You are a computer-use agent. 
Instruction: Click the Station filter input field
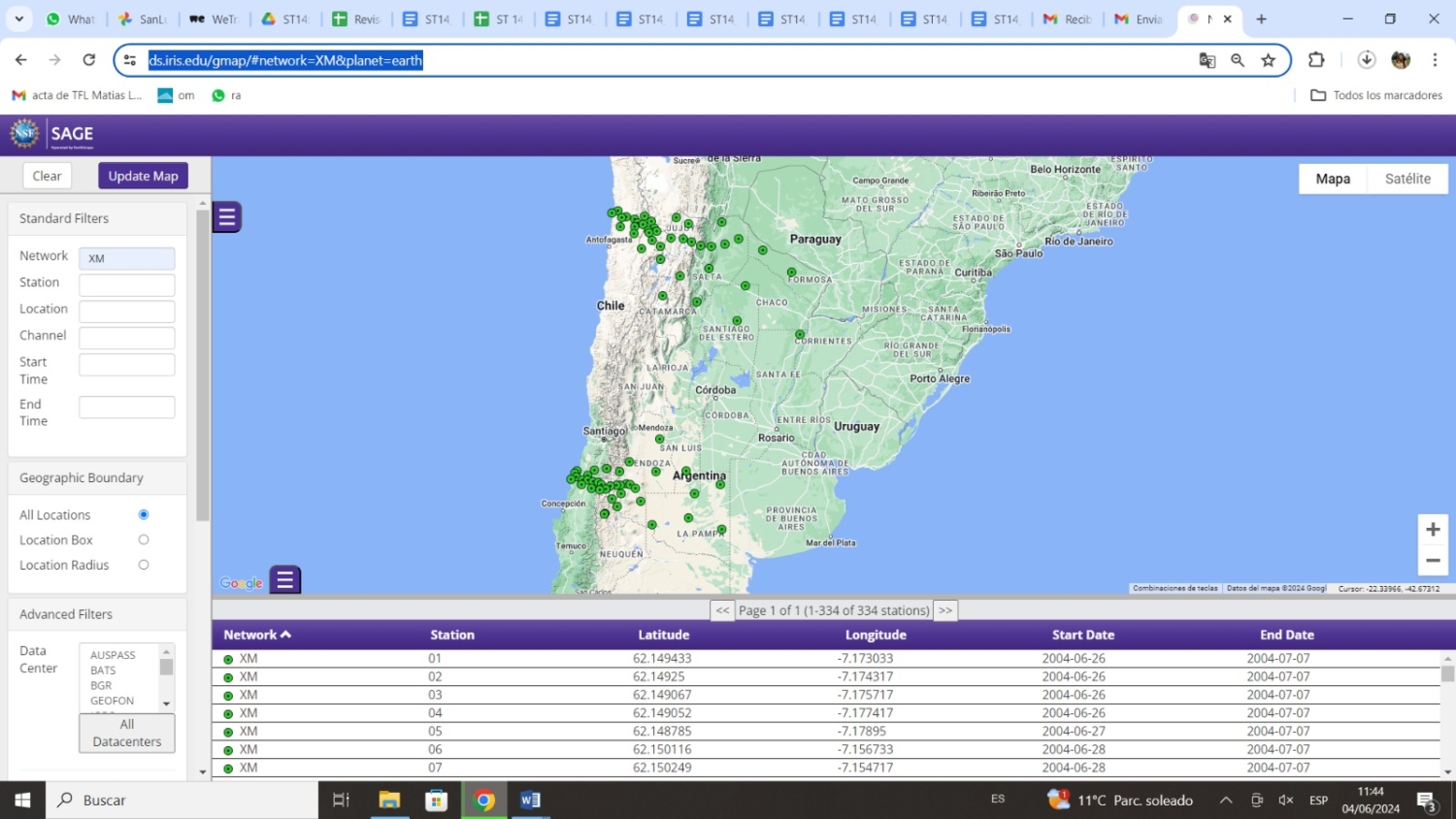[127, 284]
